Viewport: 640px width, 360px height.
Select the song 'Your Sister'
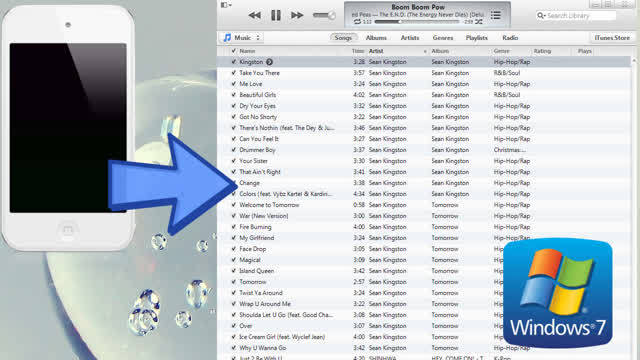click(x=253, y=161)
